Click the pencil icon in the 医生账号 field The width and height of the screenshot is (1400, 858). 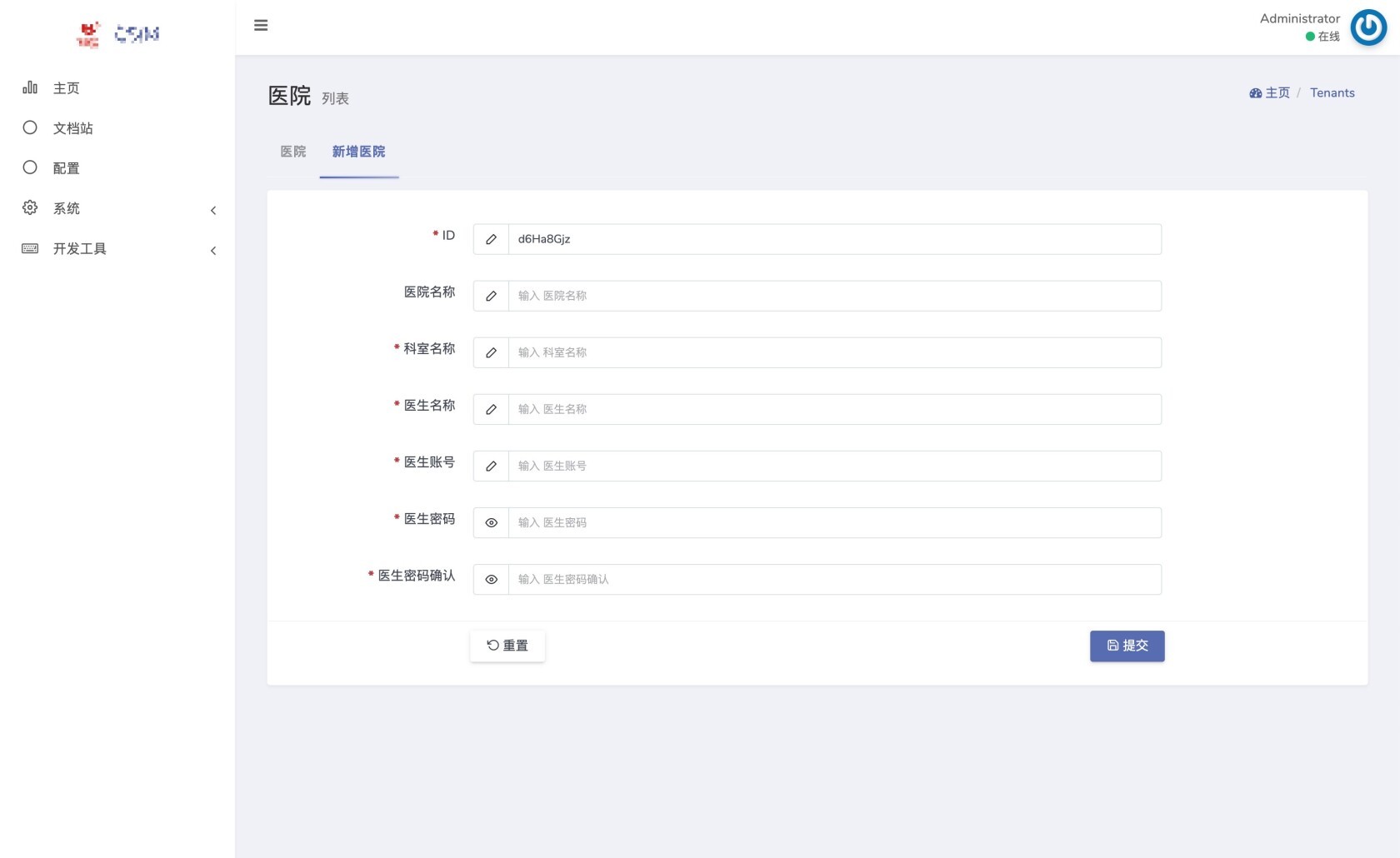click(x=491, y=466)
